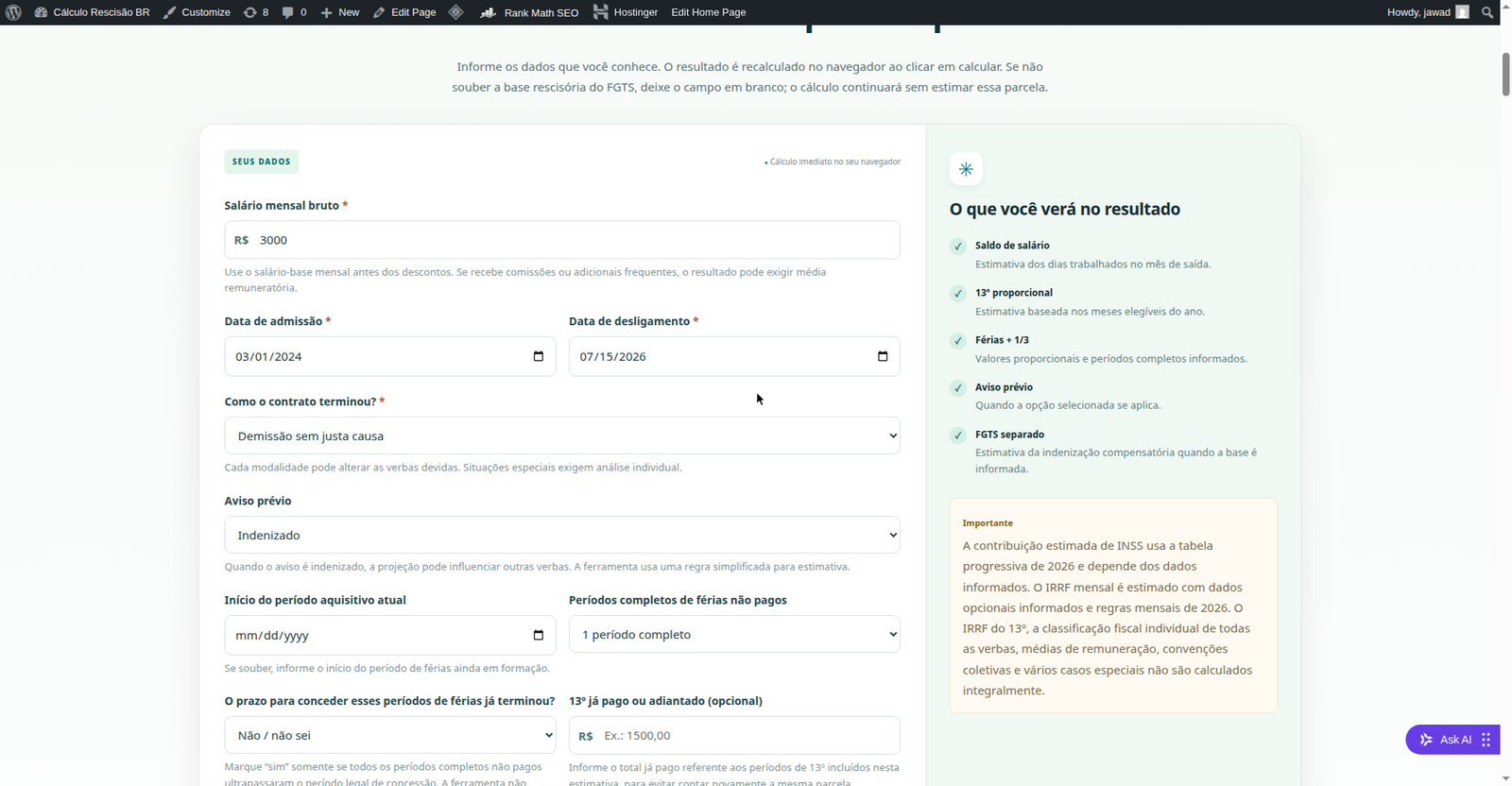Image resolution: width=1512 pixels, height=786 pixels.
Task: Click the Data de desligamento date field
Action: point(734,356)
